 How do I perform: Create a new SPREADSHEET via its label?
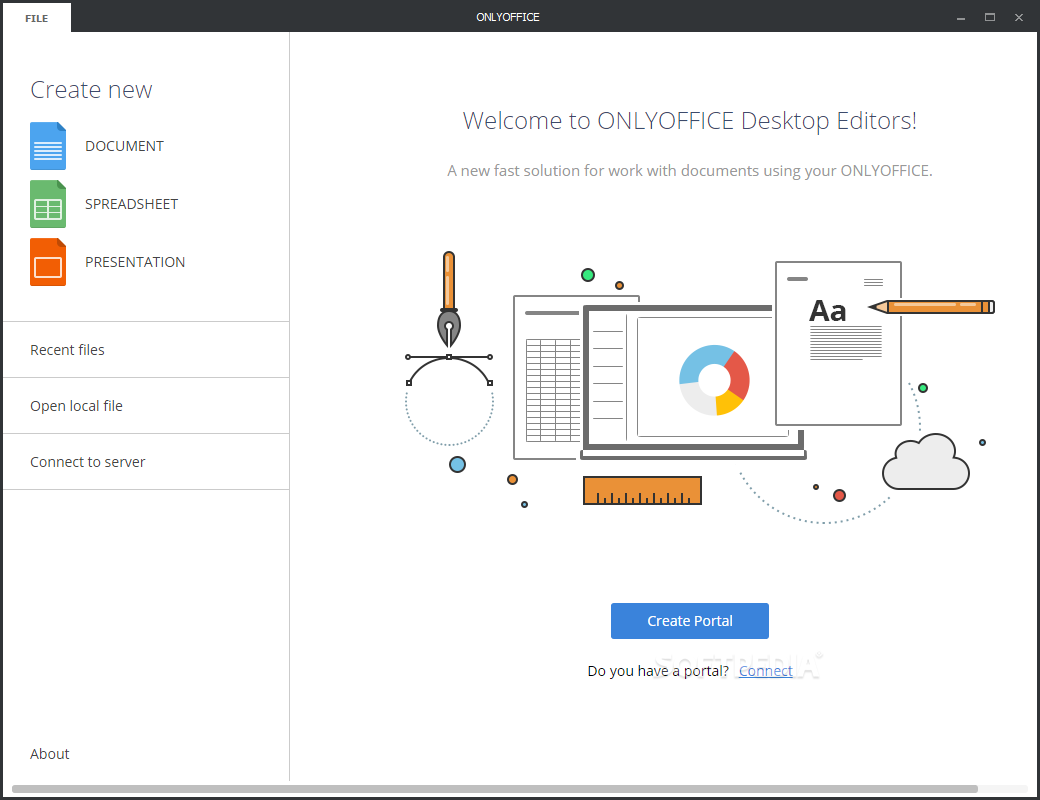click(x=131, y=204)
